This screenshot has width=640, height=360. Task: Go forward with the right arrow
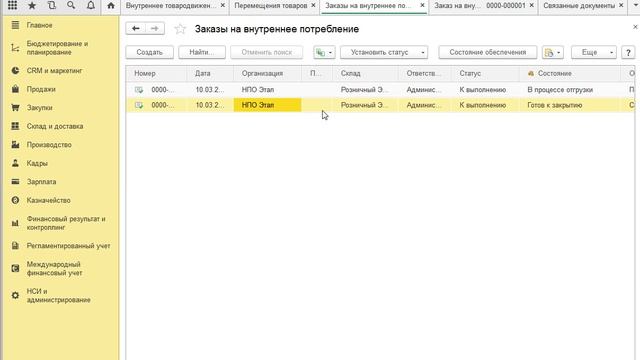coord(154,29)
